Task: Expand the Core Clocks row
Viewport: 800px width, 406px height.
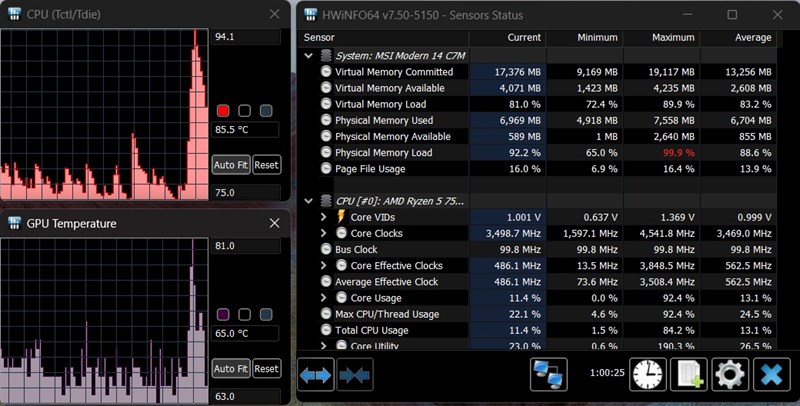Action: pos(323,233)
